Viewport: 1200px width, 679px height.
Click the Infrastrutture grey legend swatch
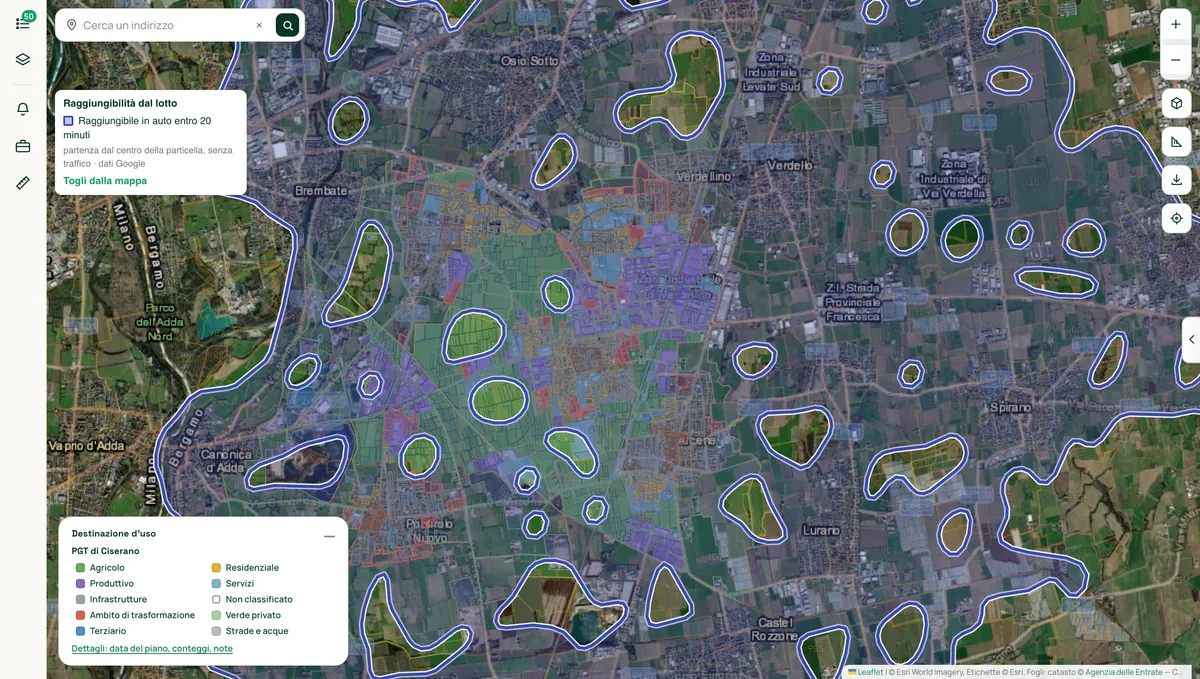tap(81, 600)
